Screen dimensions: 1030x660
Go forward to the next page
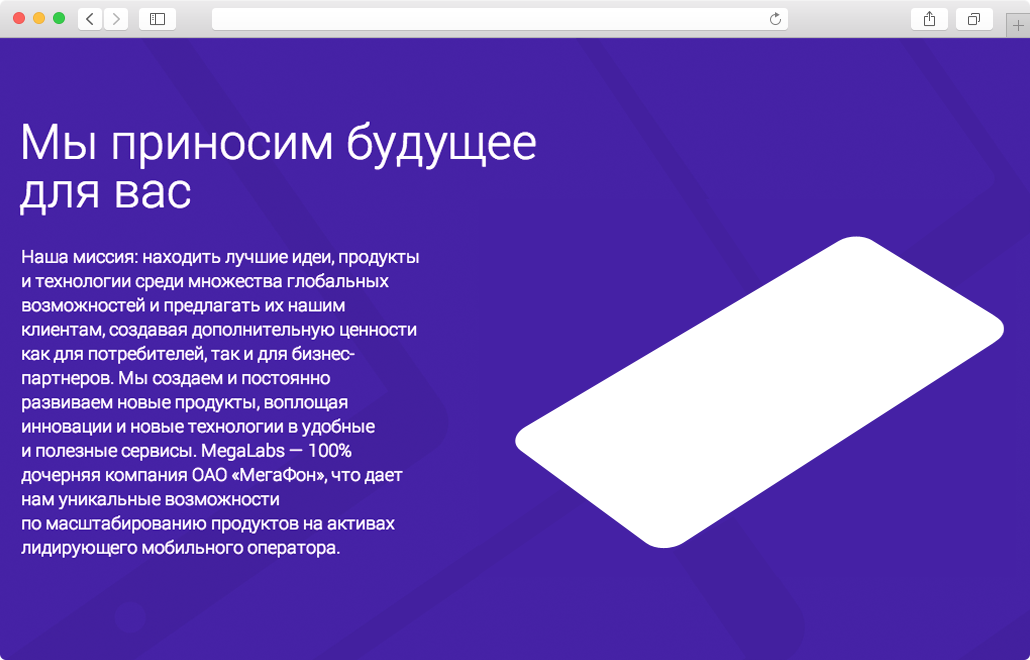coord(116,19)
